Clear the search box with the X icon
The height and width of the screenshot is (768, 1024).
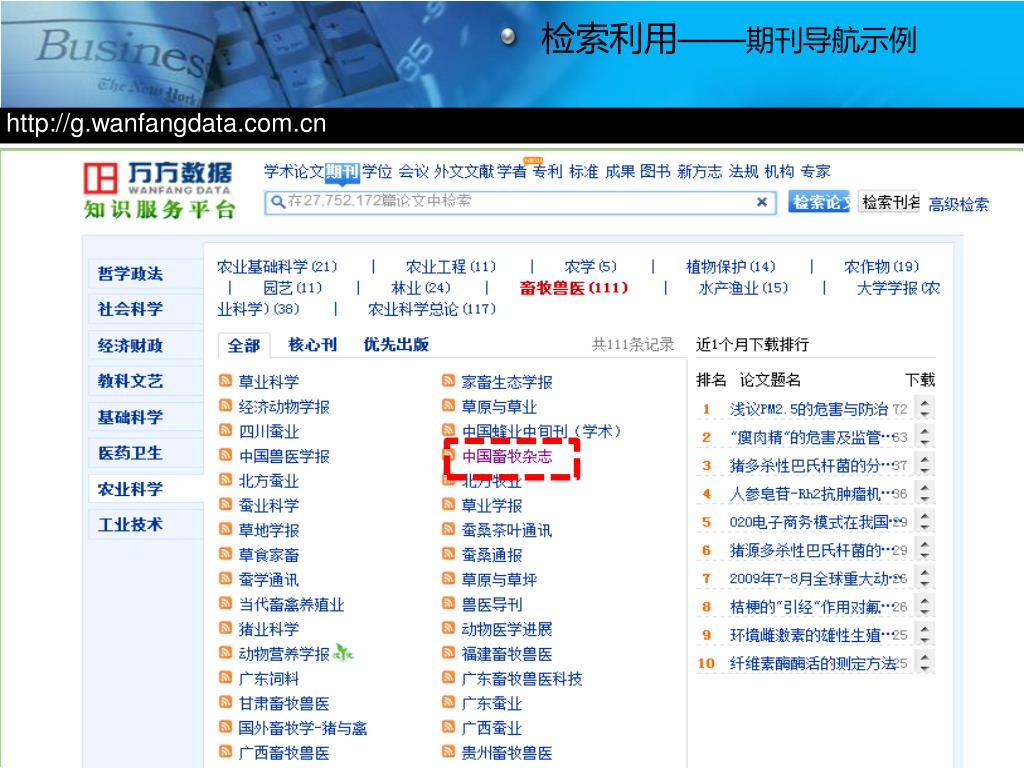click(x=761, y=202)
